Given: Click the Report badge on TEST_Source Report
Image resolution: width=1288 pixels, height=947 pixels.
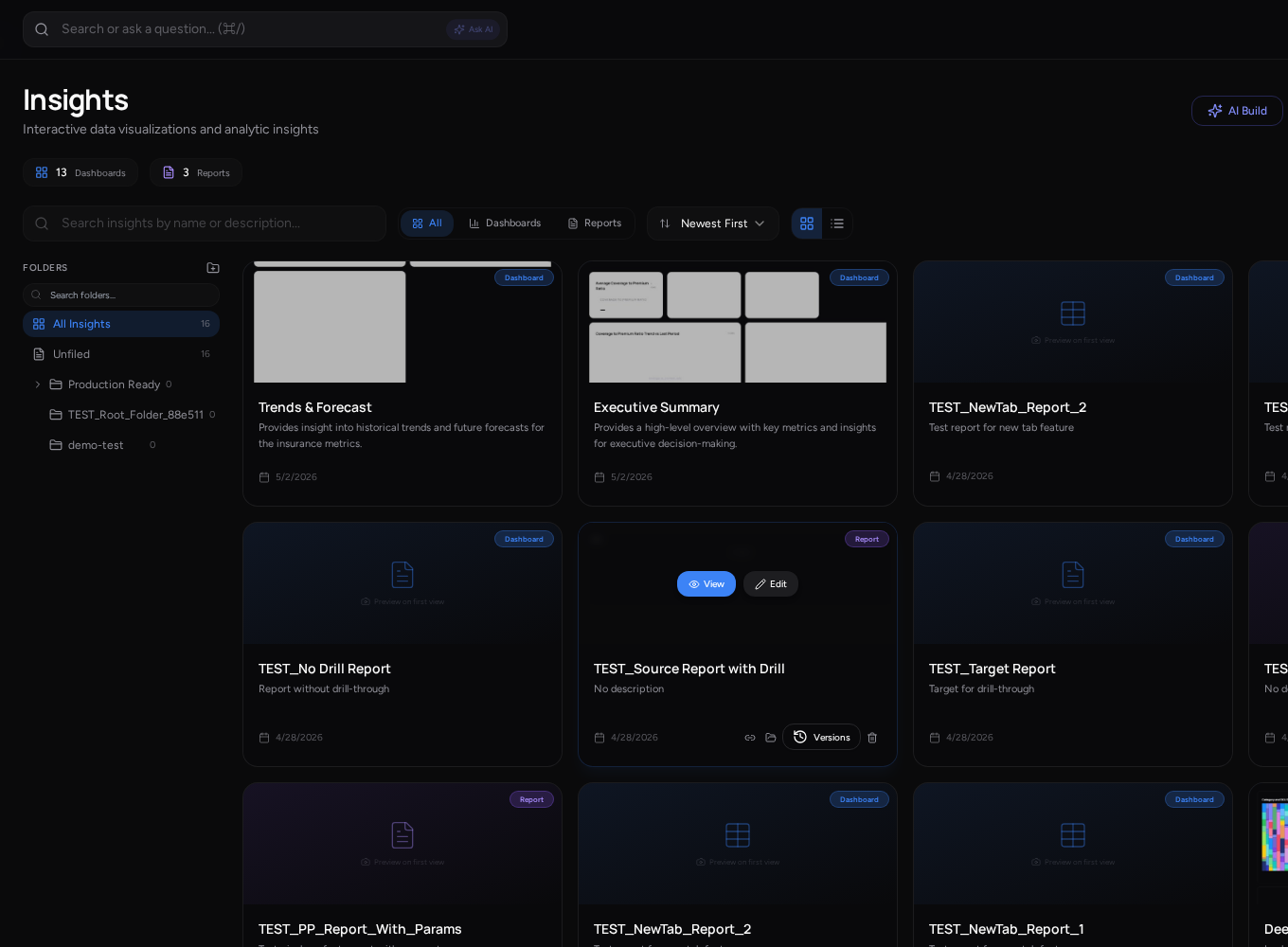Looking at the screenshot, I should (867, 539).
